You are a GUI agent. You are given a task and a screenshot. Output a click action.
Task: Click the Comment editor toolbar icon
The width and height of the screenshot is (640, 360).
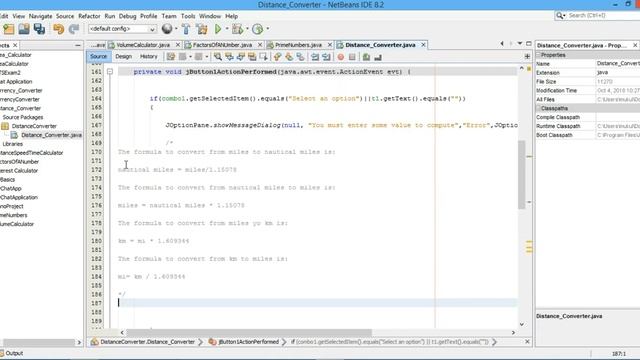(366, 57)
